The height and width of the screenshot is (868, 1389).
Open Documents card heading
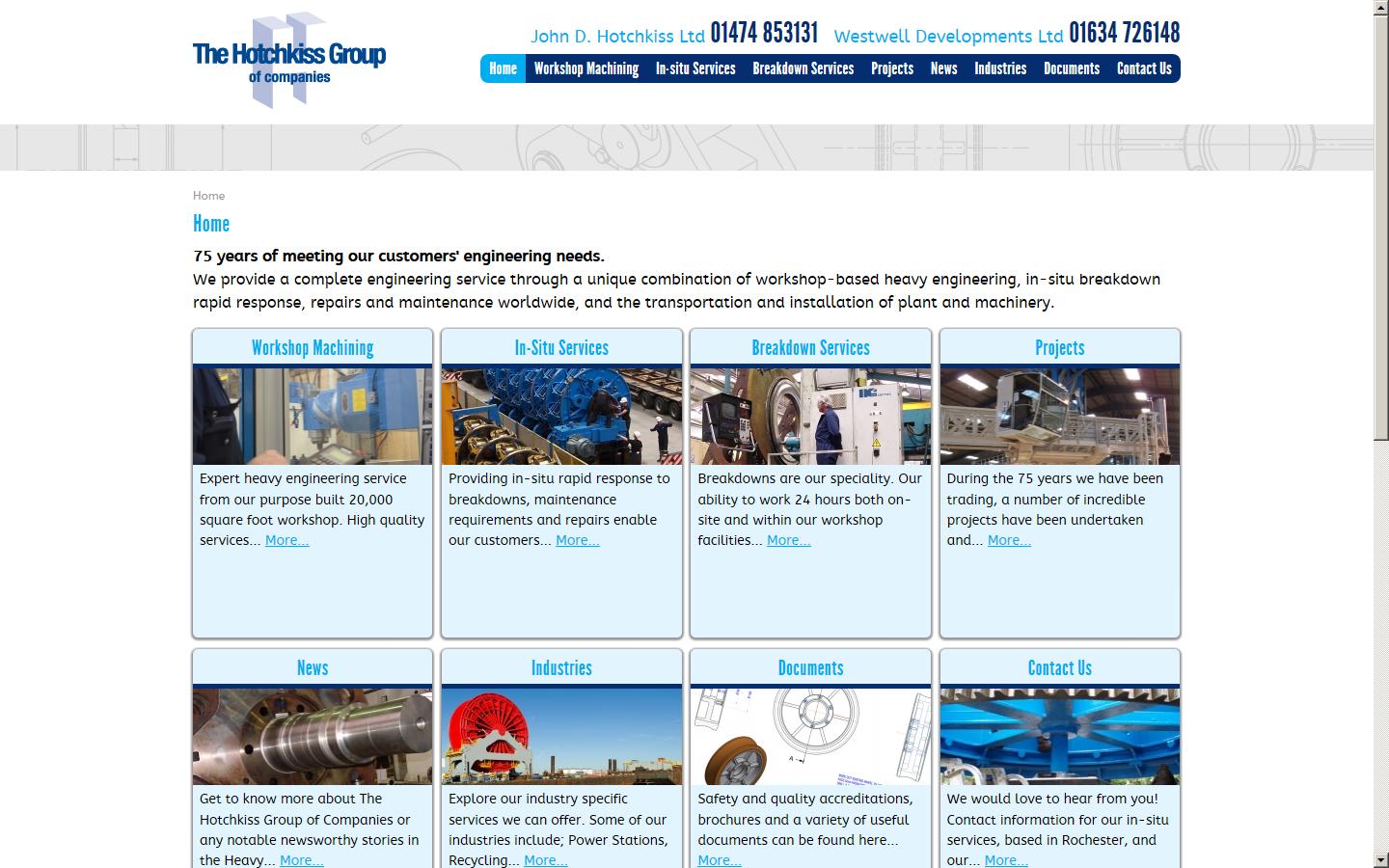tap(810, 667)
